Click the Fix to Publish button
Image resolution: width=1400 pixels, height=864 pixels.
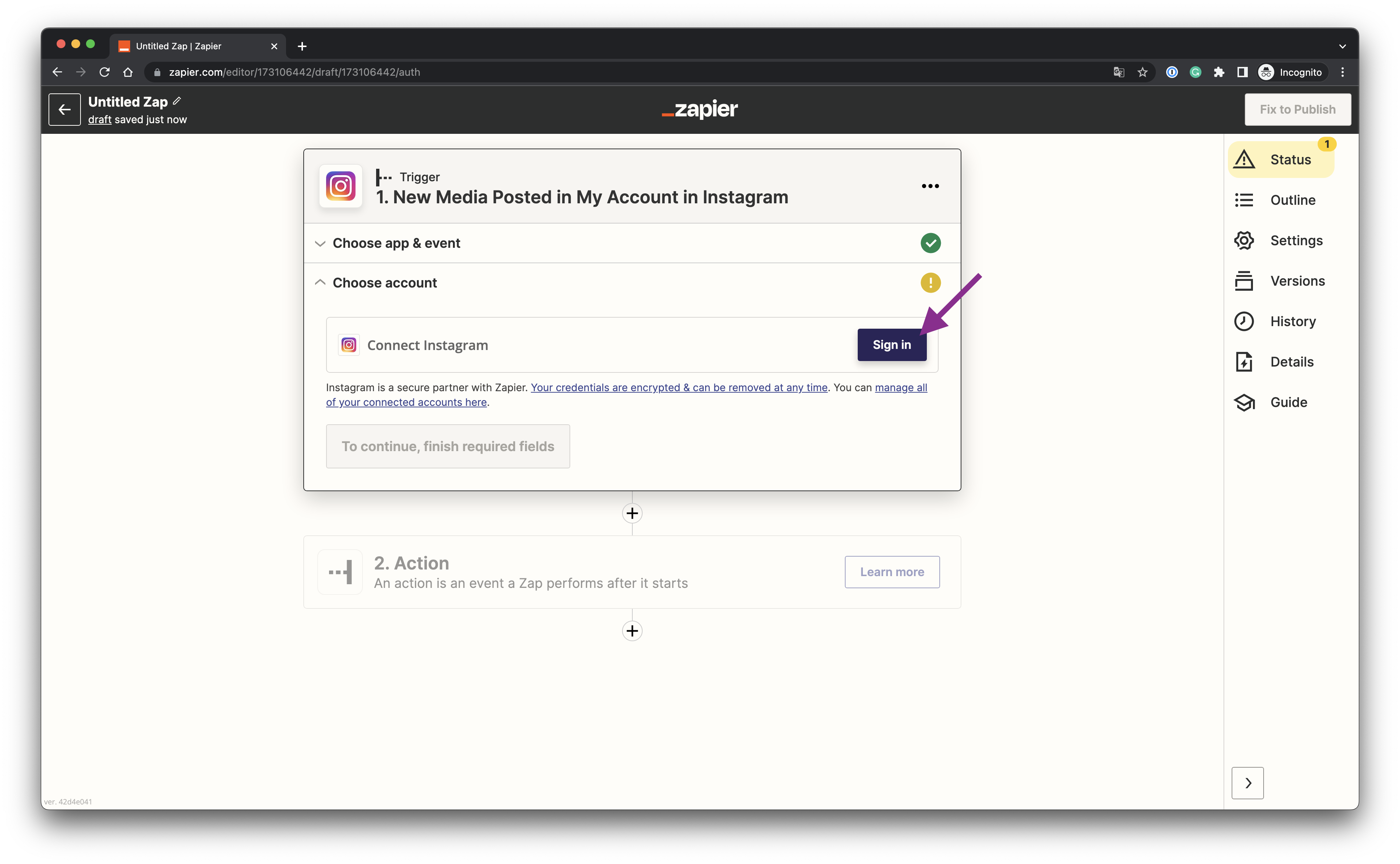[x=1297, y=109]
